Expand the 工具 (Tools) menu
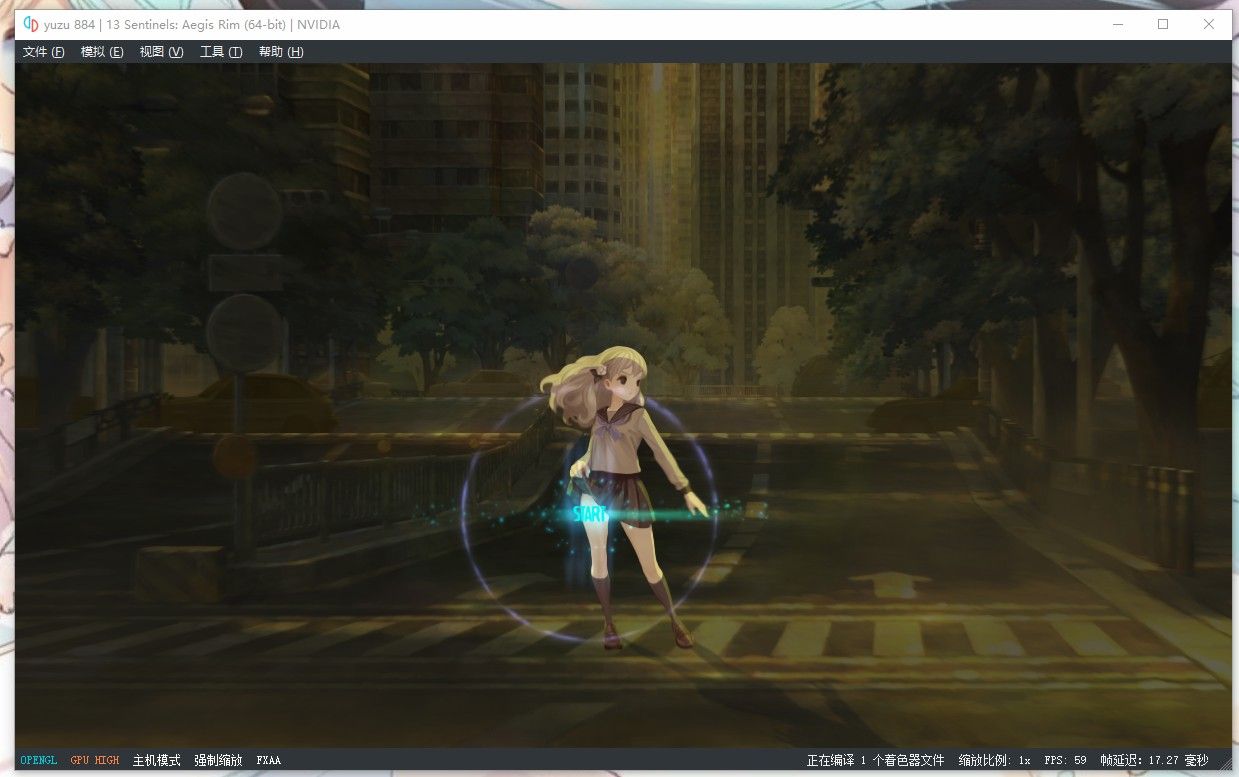Image resolution: width=1239 pixels, height=777 pixels. pyautogui.click(x=221, y=52)
